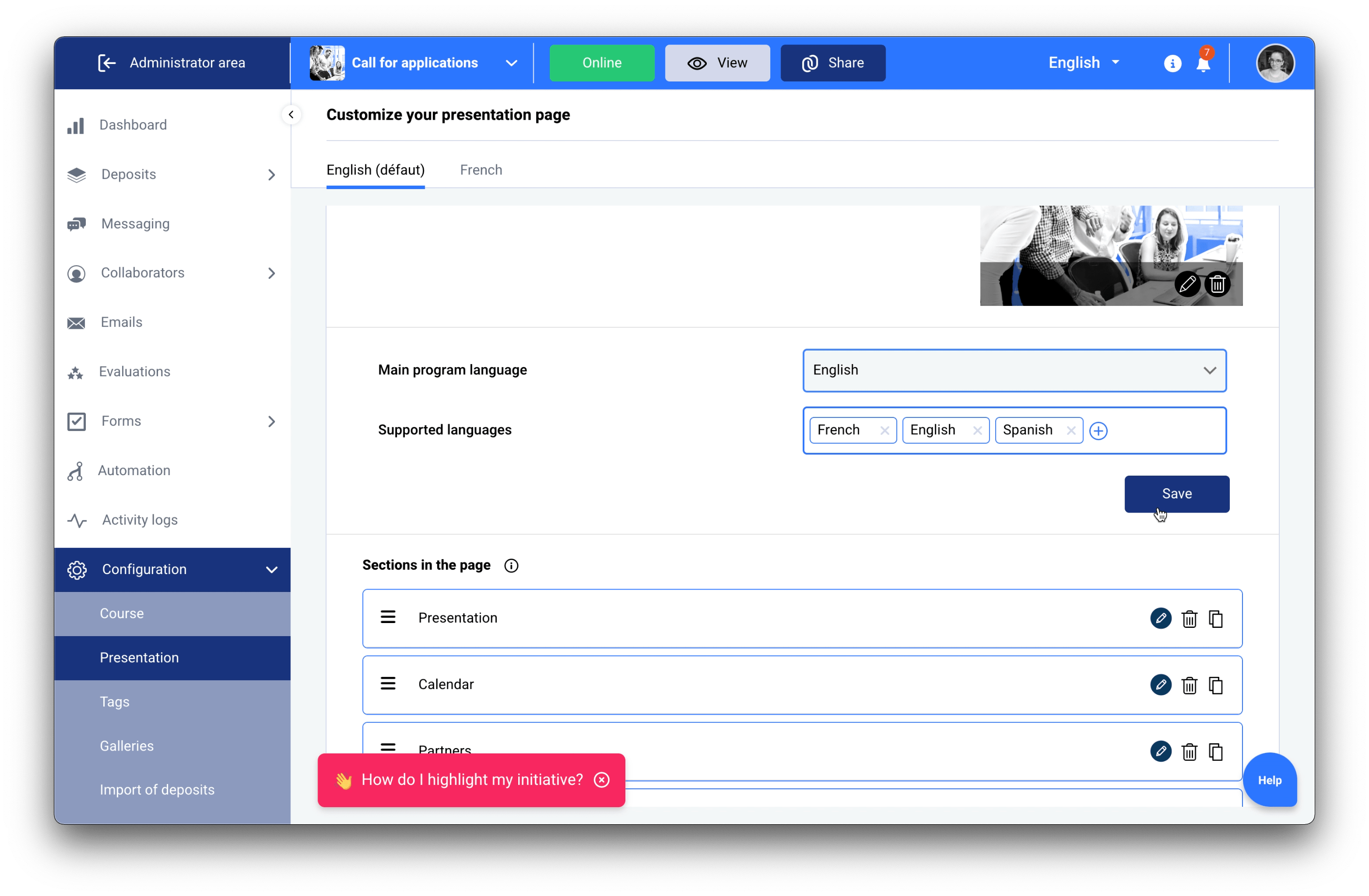Switch to the French tab
1369x896 pixels.
(481, 170)
